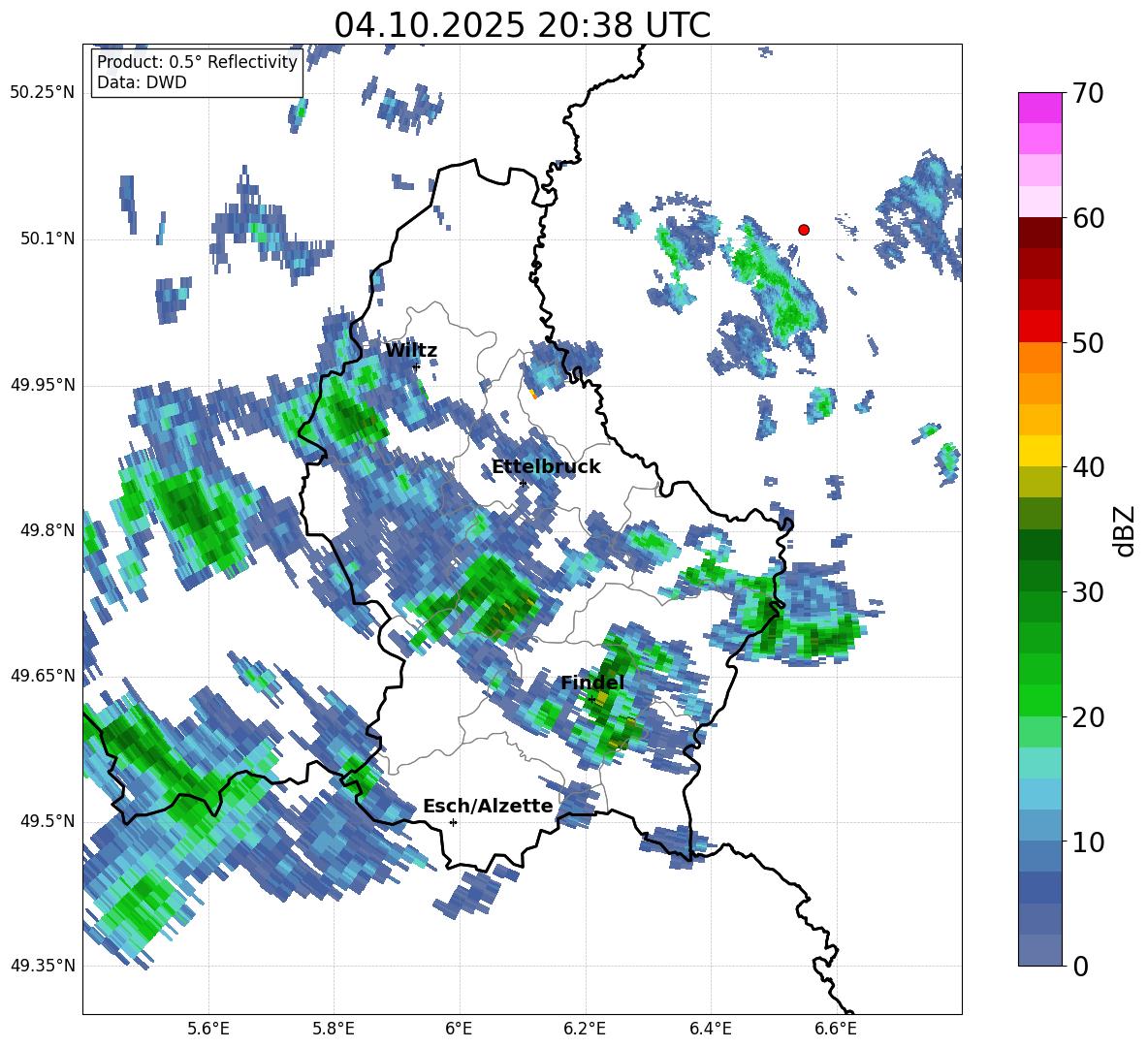
Task: Click the 49.65°N latitude label
Action: pos(43,675)
